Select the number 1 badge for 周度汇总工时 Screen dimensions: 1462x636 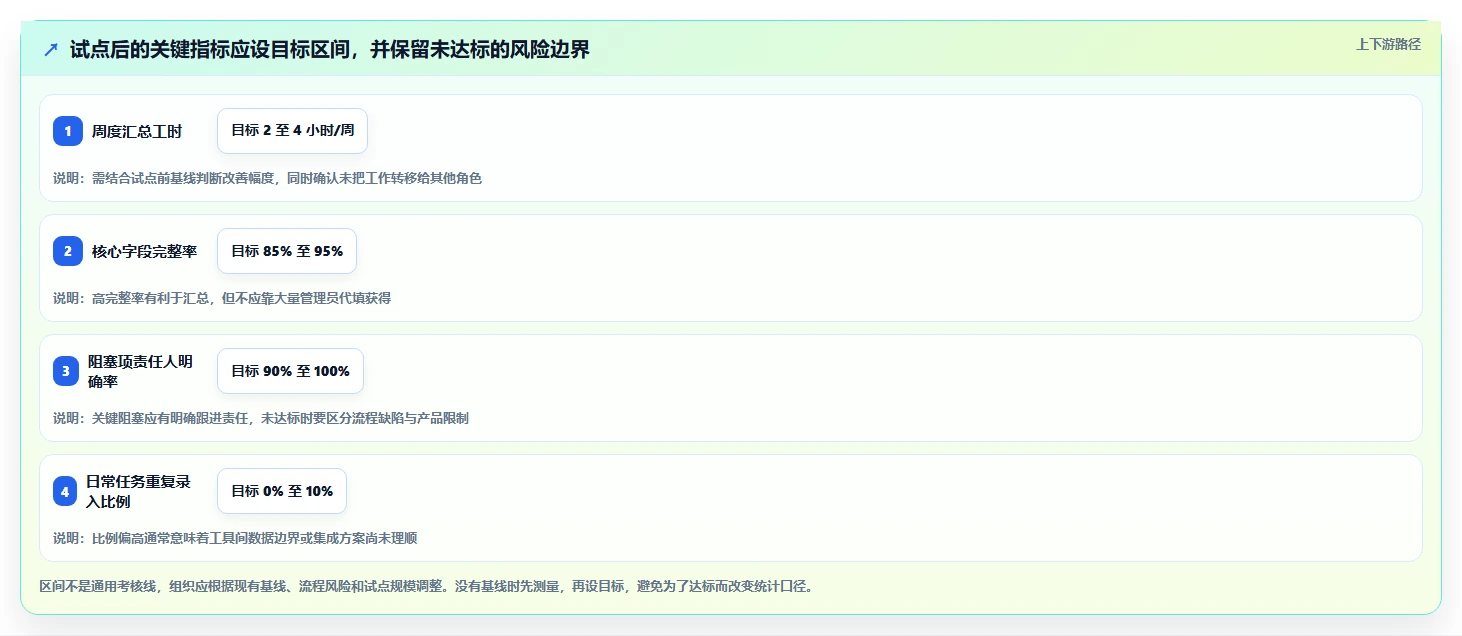coord(68,131)
